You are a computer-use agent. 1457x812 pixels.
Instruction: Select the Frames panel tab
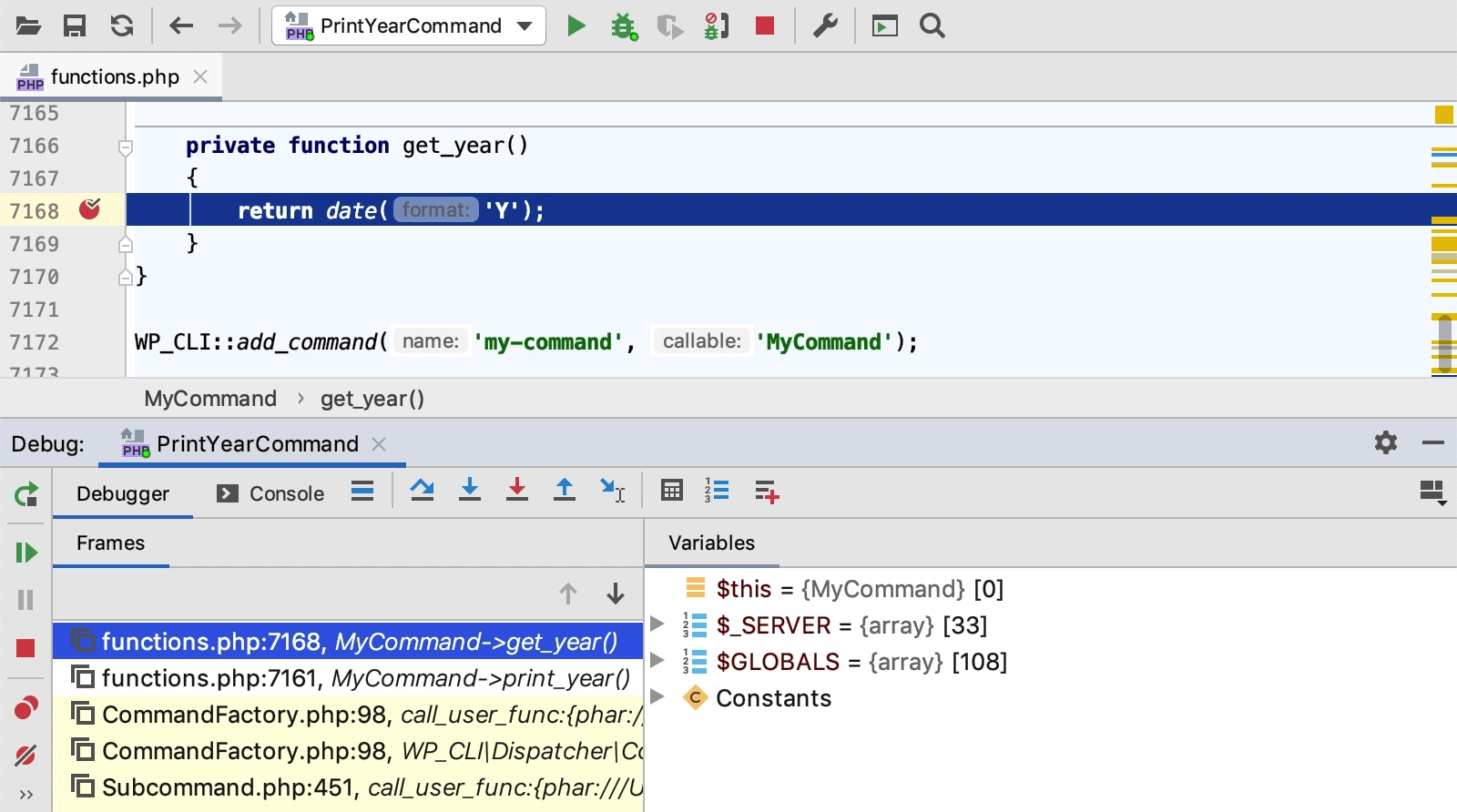point(111,543)
